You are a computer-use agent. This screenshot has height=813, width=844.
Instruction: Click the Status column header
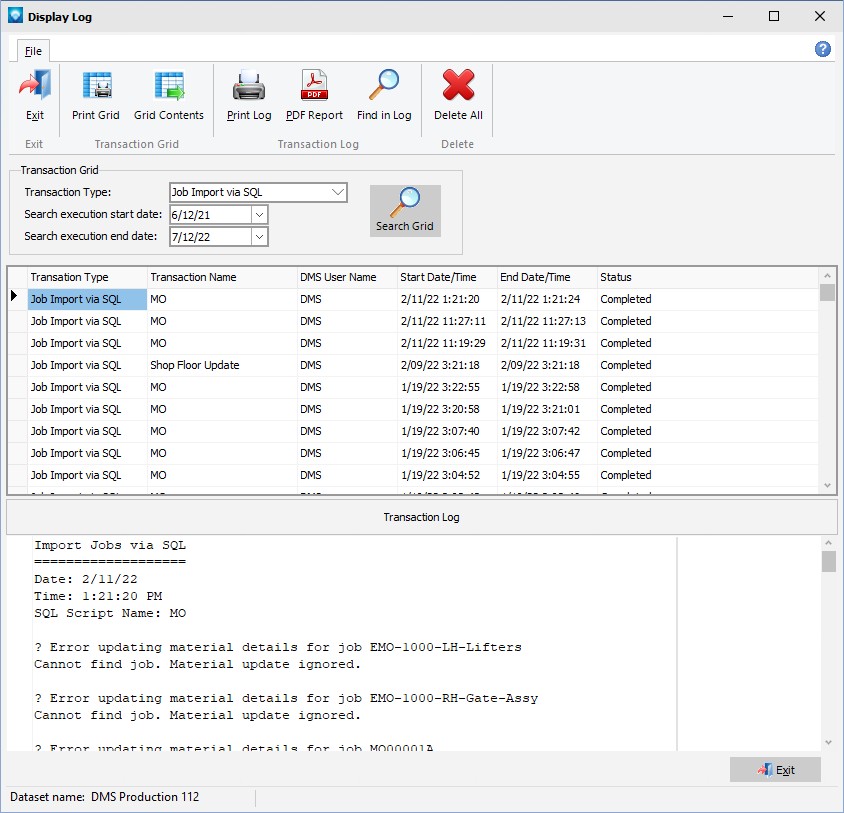tap(708, 277)
